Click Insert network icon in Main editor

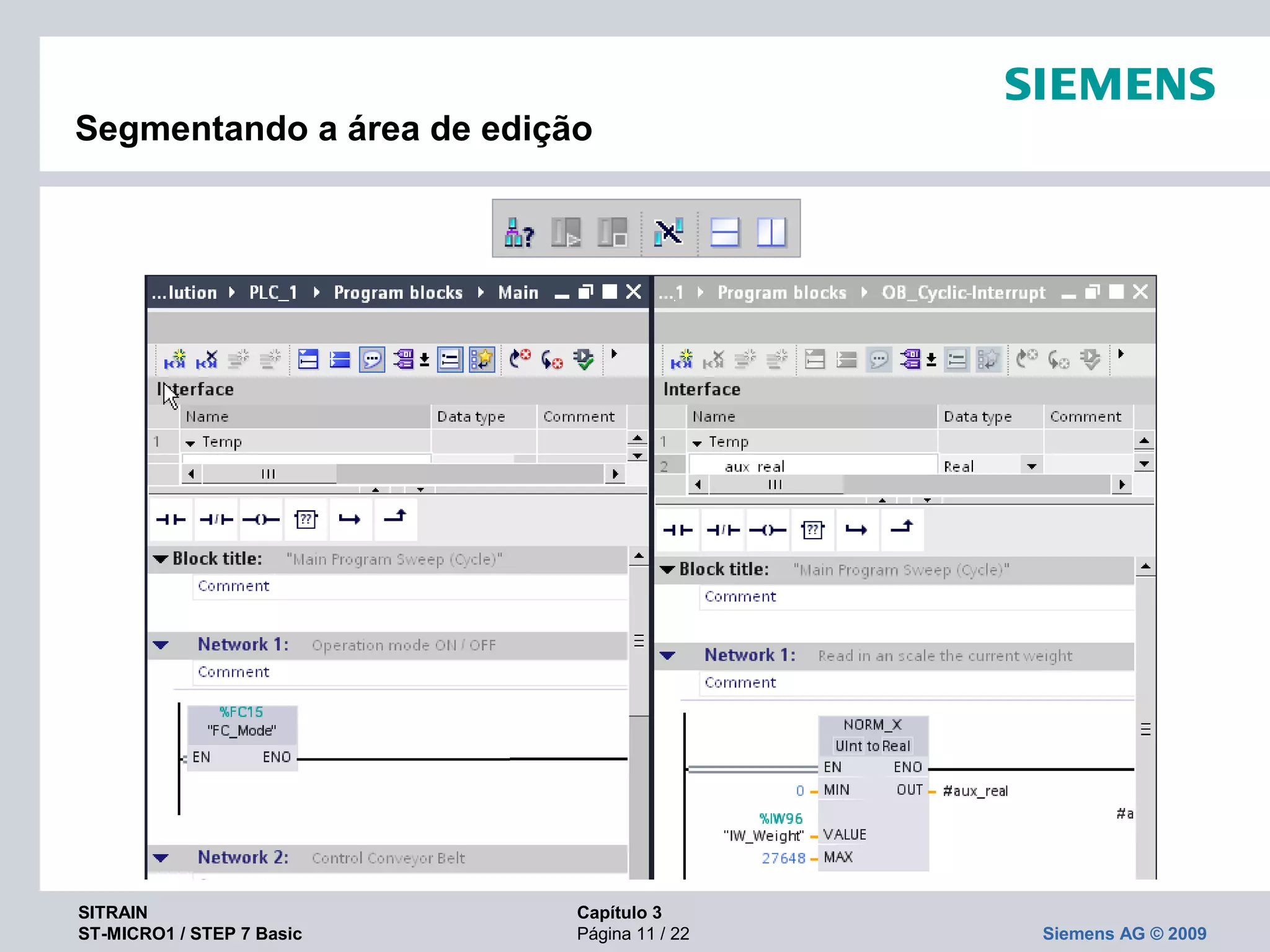(x=174, y=359)
